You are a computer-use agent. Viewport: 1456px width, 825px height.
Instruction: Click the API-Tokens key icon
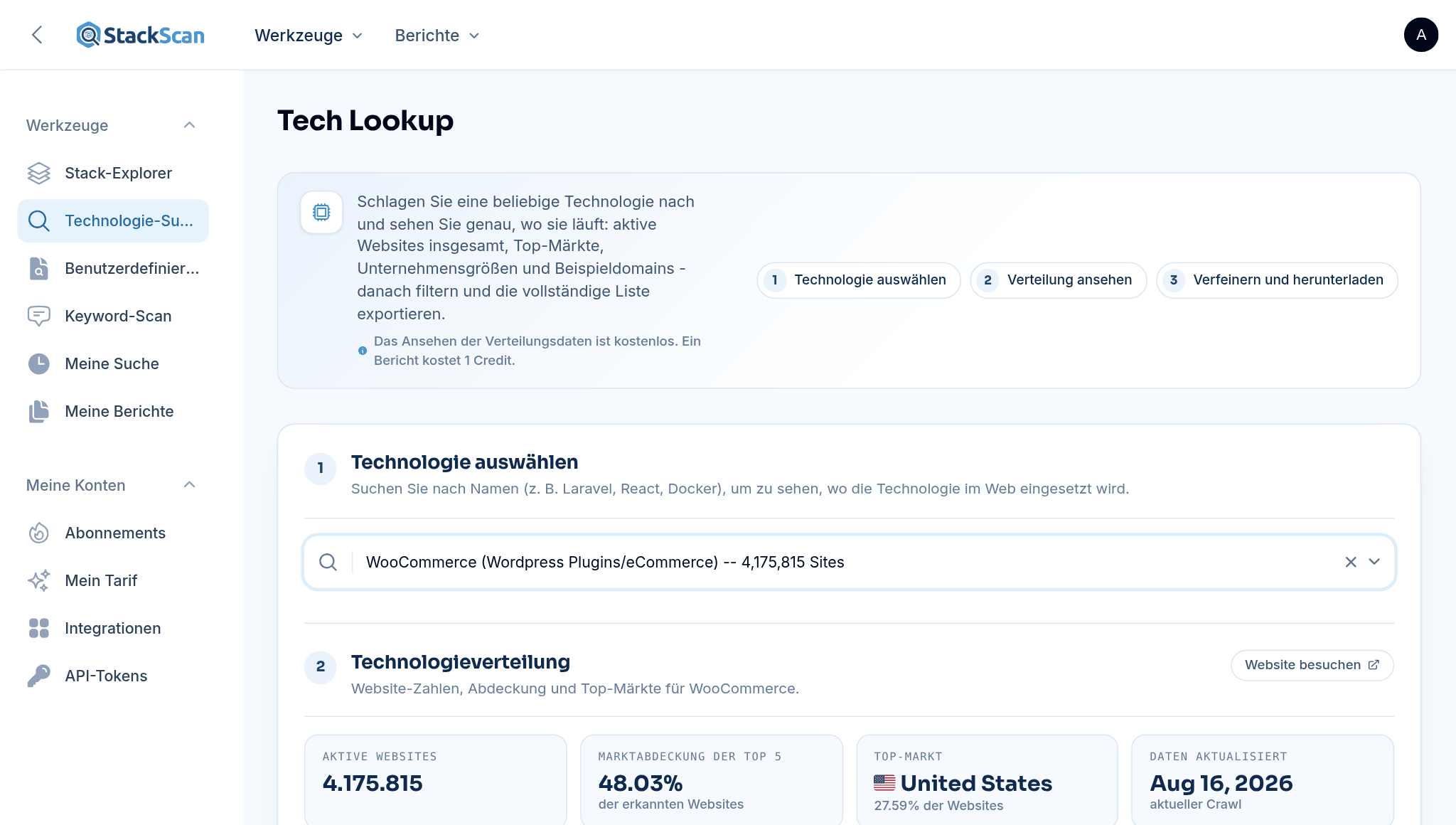click(39, 676)
